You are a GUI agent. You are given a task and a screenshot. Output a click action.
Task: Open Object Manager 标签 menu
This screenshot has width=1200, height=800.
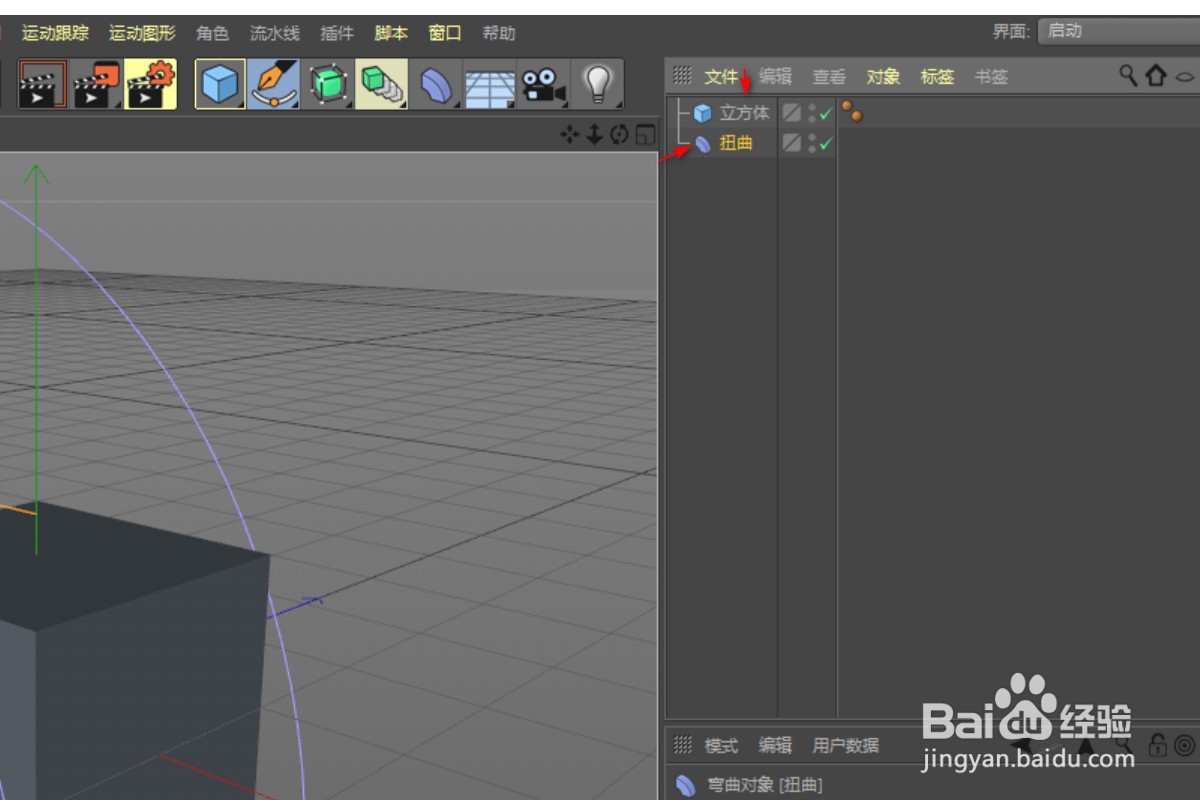coord(937,76)
